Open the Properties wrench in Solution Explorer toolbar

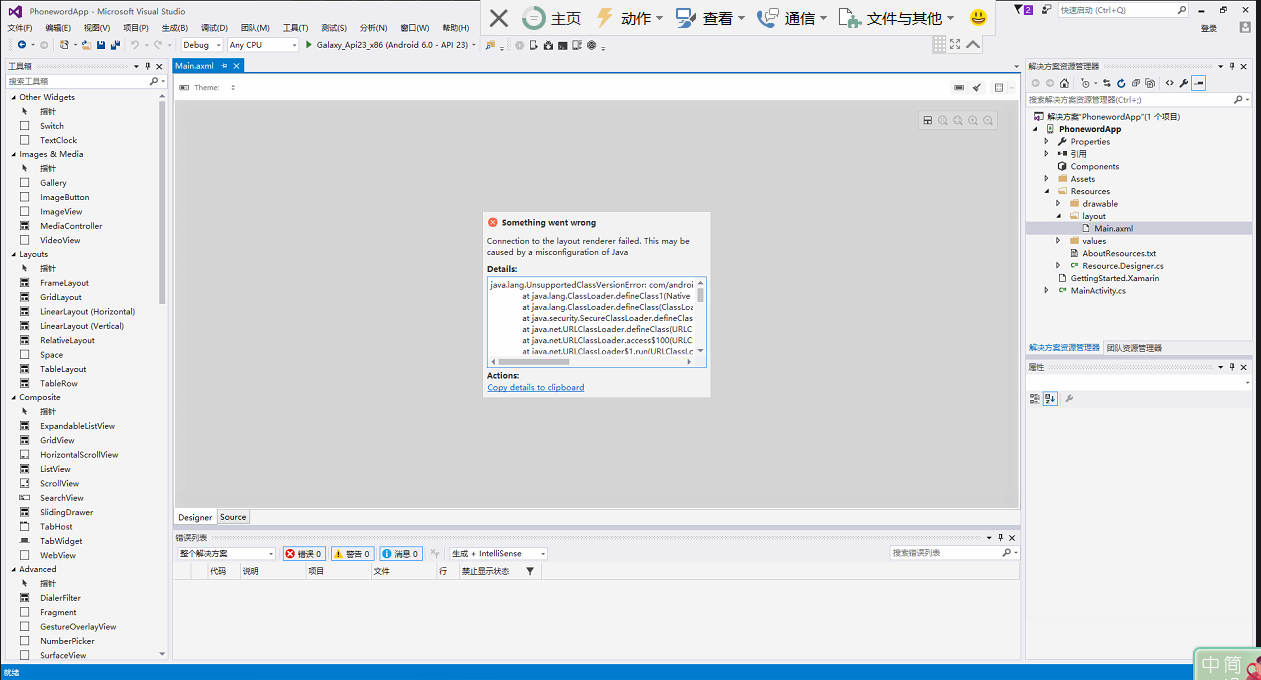point(1184,83)
